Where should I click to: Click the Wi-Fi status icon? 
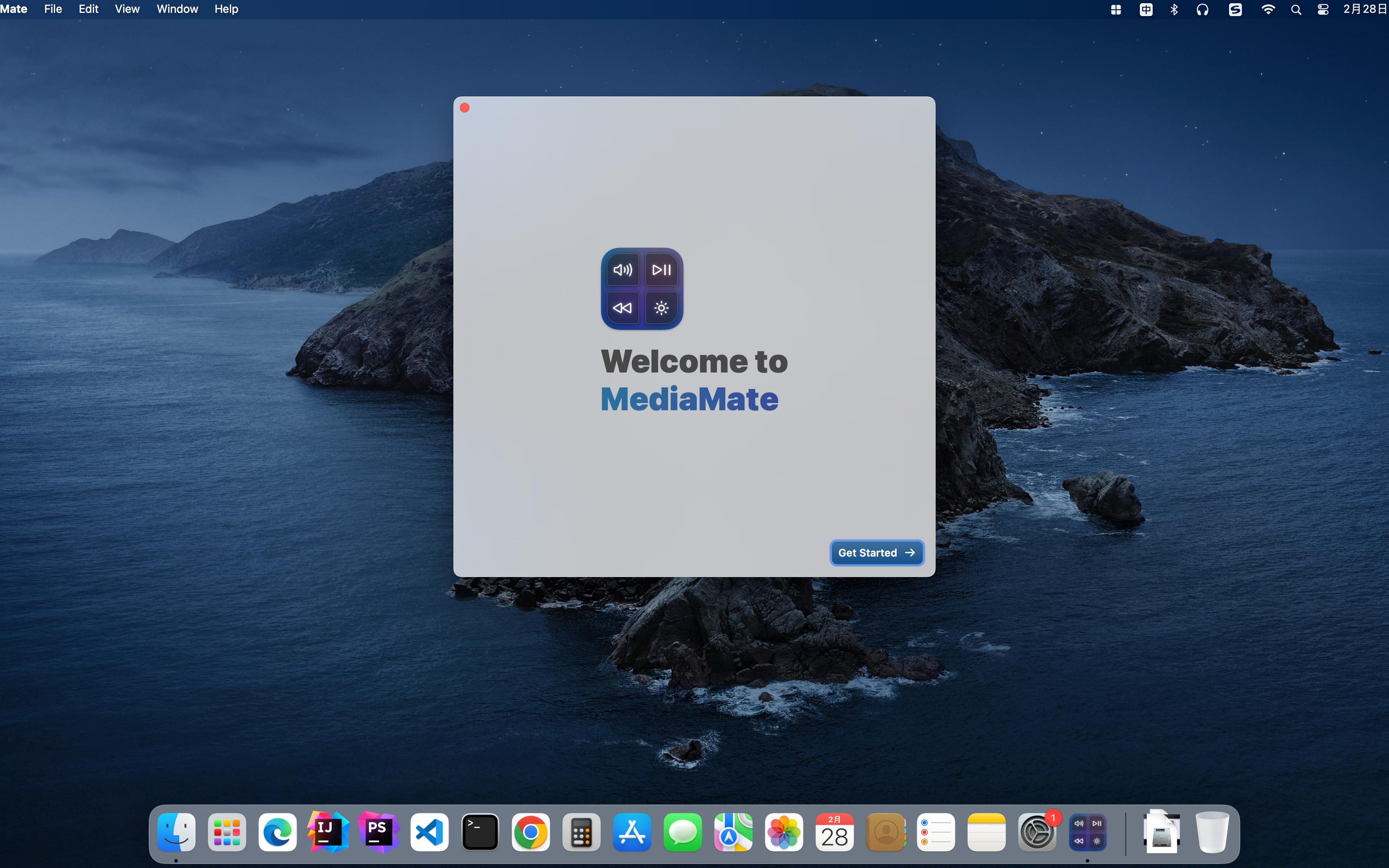pyautogui.click(x=1268, y=9)
